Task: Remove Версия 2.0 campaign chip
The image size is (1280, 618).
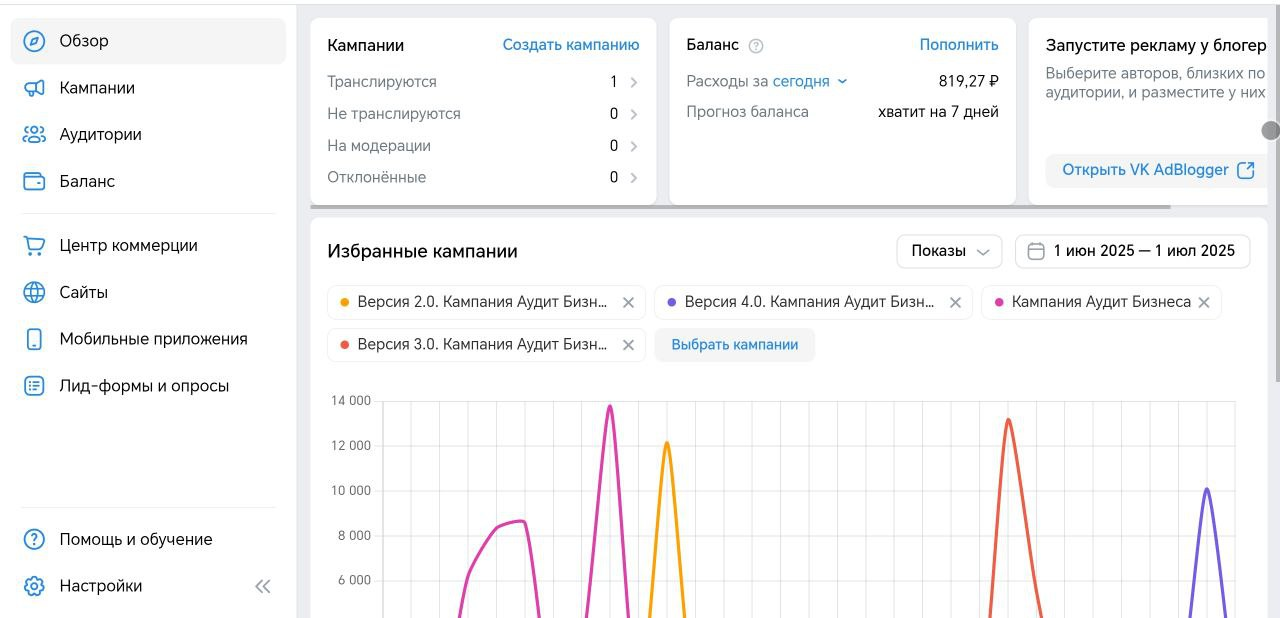Action: pos(628,302)
